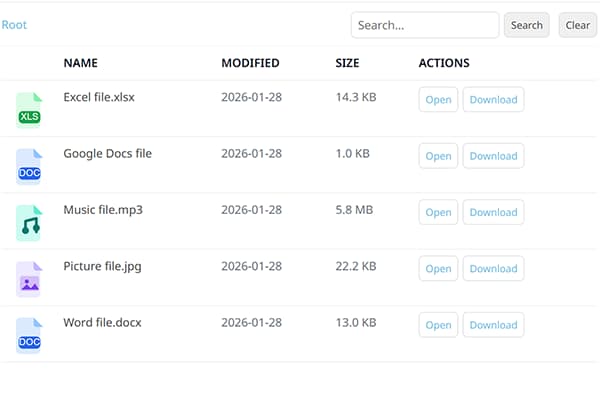Download Word file.docx
The height and width of the screenshot is (400, 600).
[x=493, y=325]
